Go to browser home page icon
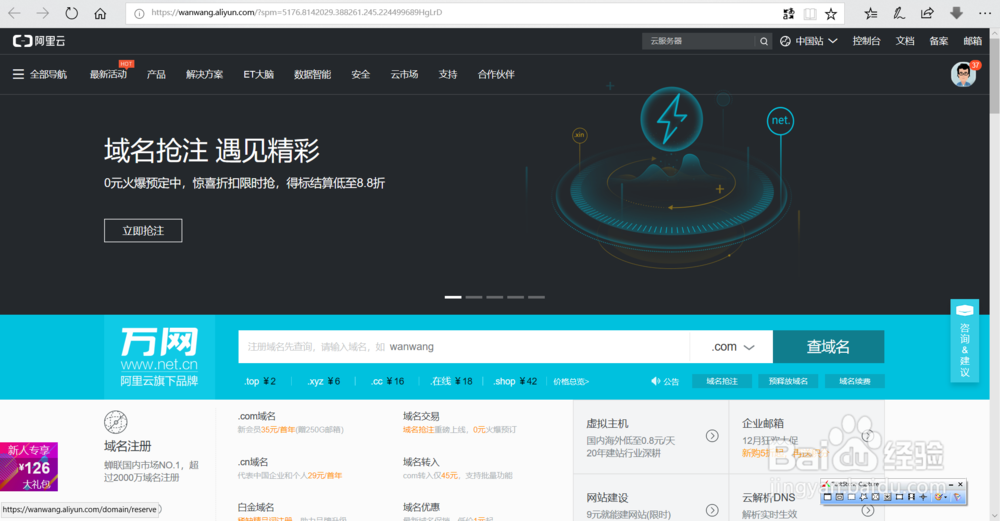Screen dimensions: 1000x521 point(100,13)
